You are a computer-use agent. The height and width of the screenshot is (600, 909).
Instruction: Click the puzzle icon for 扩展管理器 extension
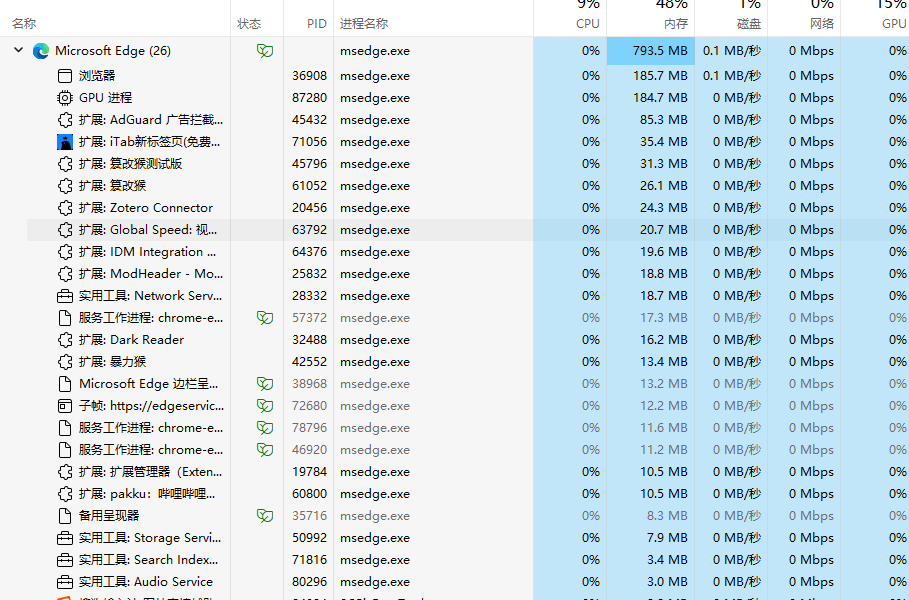tap(65, 472)
